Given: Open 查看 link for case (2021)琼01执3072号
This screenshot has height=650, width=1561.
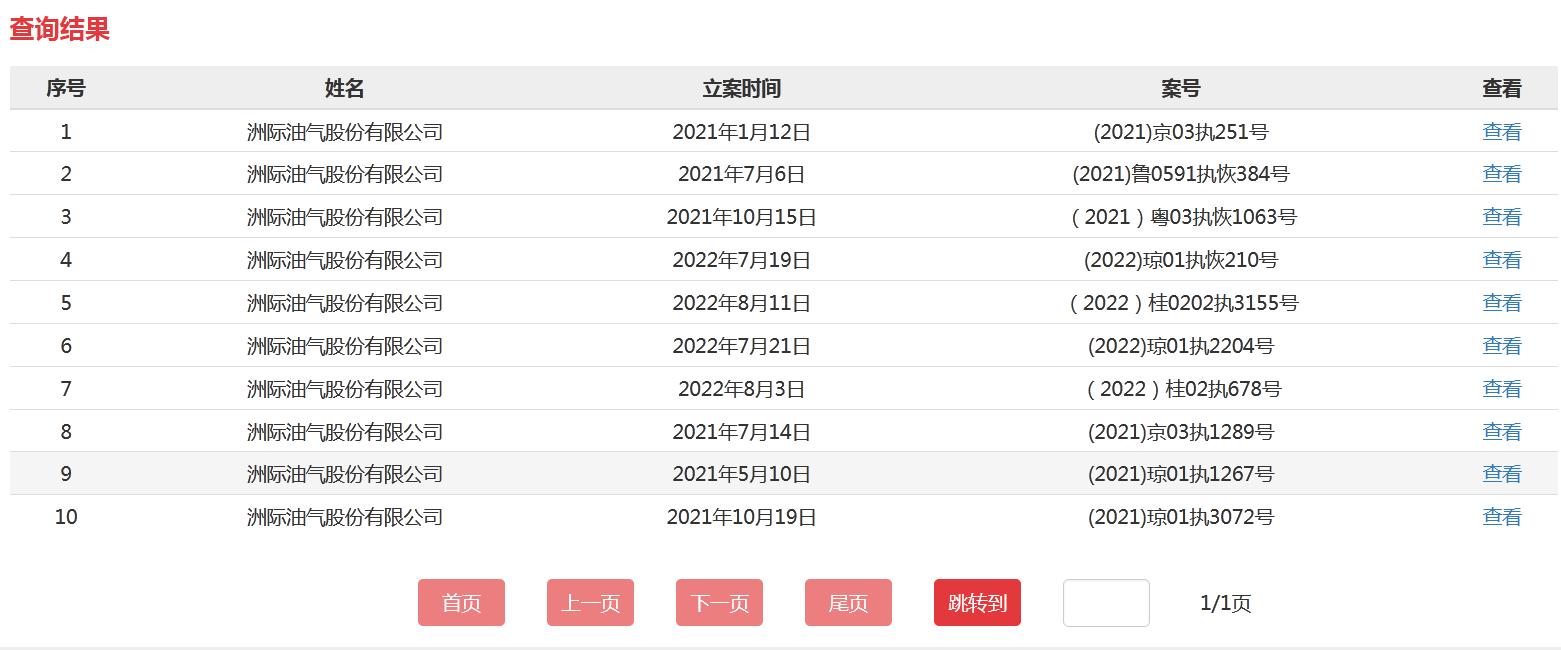Looking at the screenshot, I should 1501,517.
